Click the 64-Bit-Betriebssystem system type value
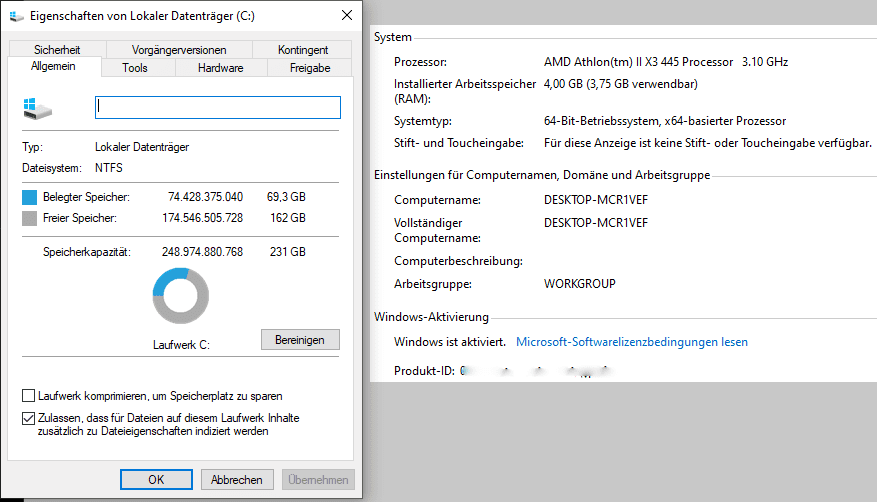 [x=665, y=121]
